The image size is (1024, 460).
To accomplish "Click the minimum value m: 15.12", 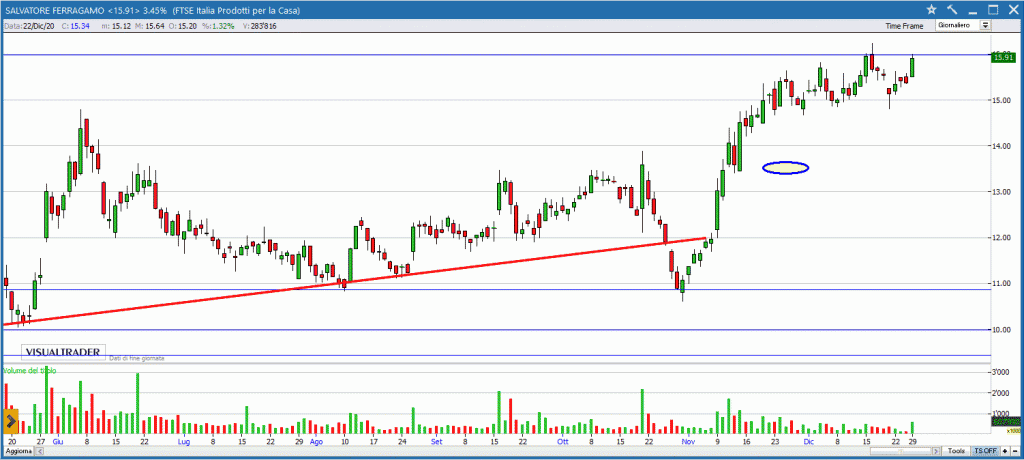I will (116, 25).
